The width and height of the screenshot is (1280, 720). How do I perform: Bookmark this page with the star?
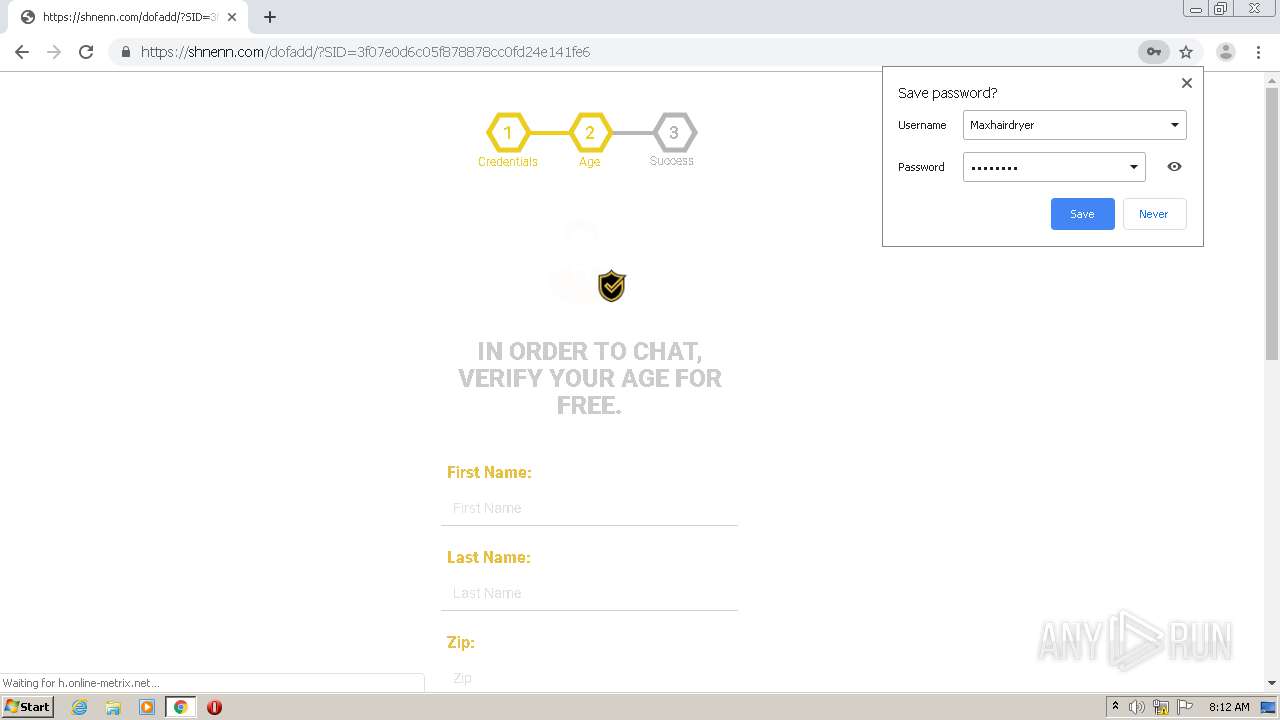coord(1186,52)
